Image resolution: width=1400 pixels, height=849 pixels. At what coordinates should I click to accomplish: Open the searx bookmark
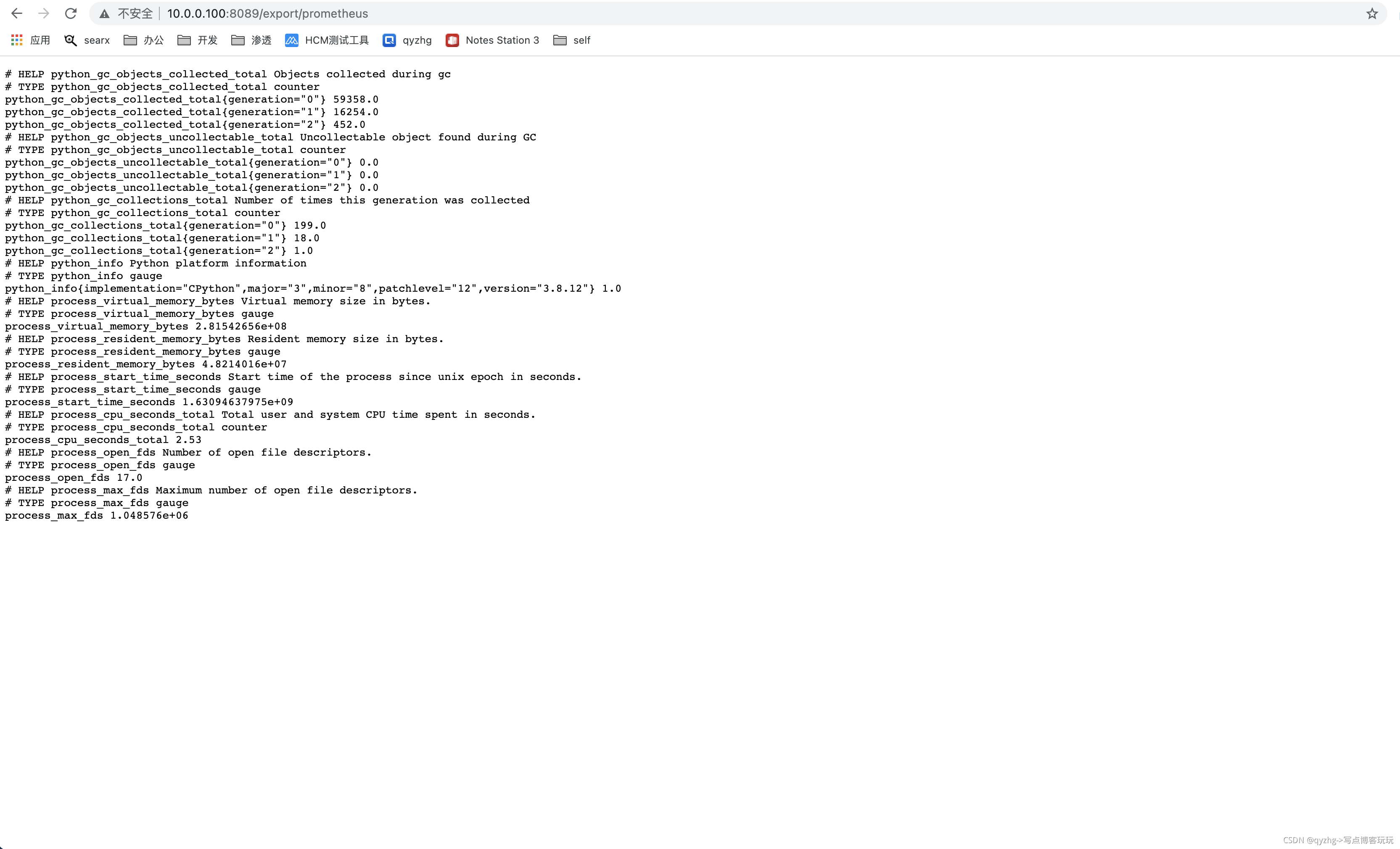coord(87,40)
